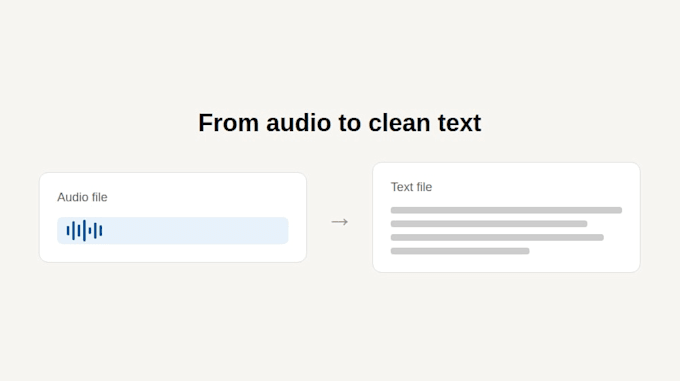Click the empty part of the light-blue audio bar
This screenshot has height=381, width=680.
[195, 231]
